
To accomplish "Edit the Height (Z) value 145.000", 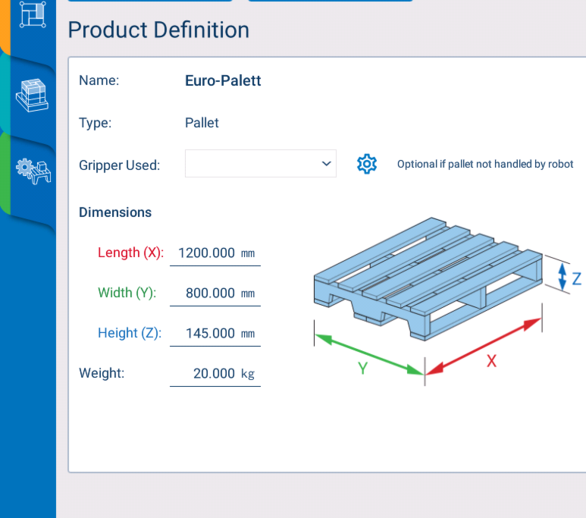I will click(215, 333).
